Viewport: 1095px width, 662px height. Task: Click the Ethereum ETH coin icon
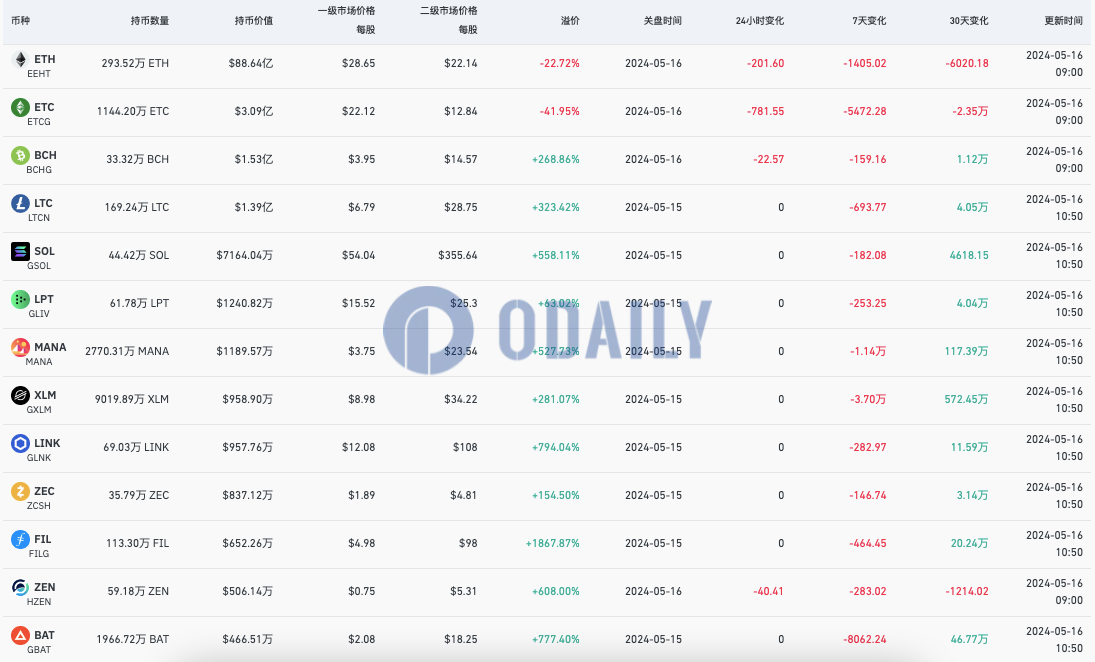(20, 59)
